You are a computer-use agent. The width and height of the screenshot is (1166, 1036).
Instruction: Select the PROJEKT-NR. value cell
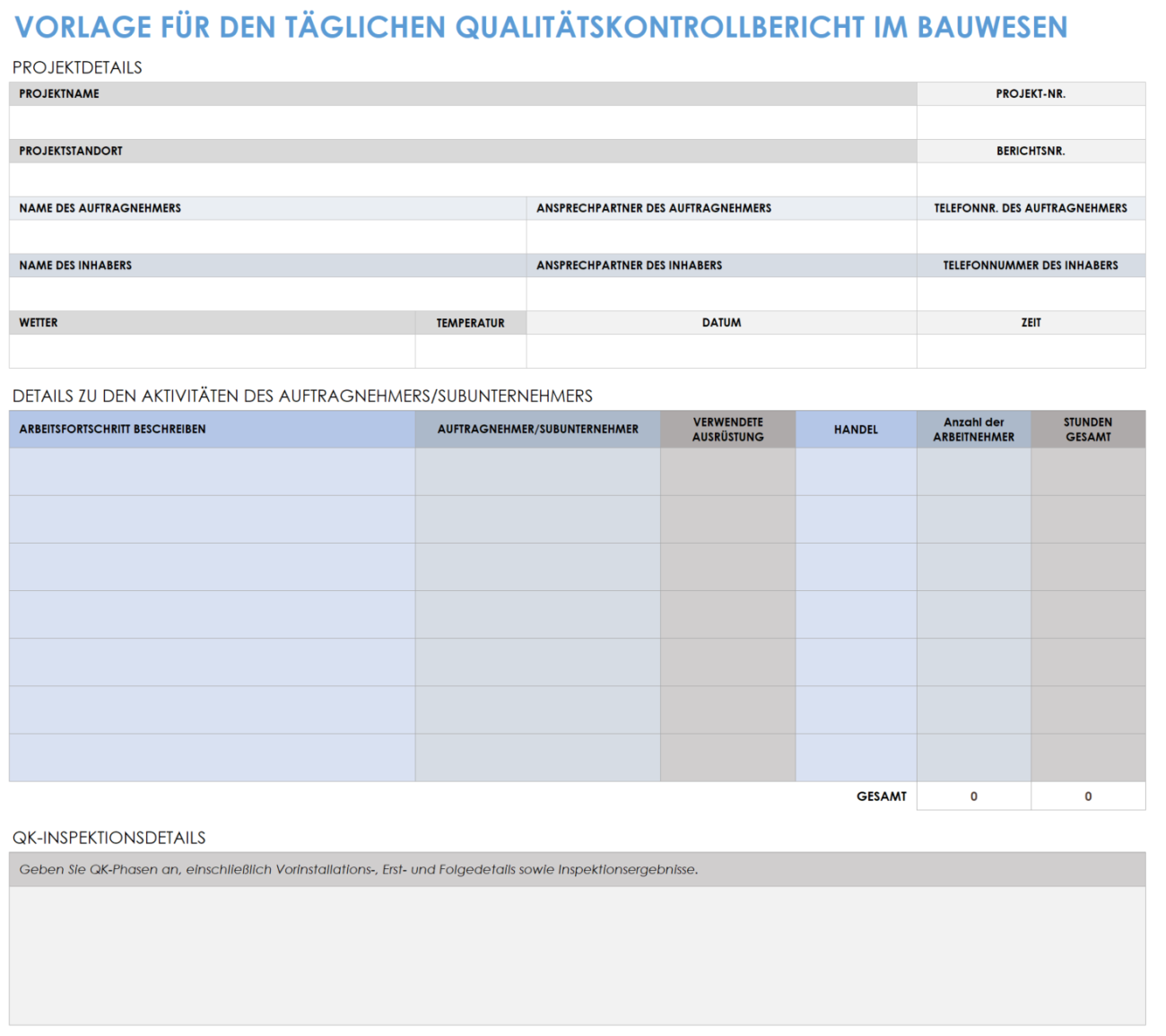(1031, 122)
